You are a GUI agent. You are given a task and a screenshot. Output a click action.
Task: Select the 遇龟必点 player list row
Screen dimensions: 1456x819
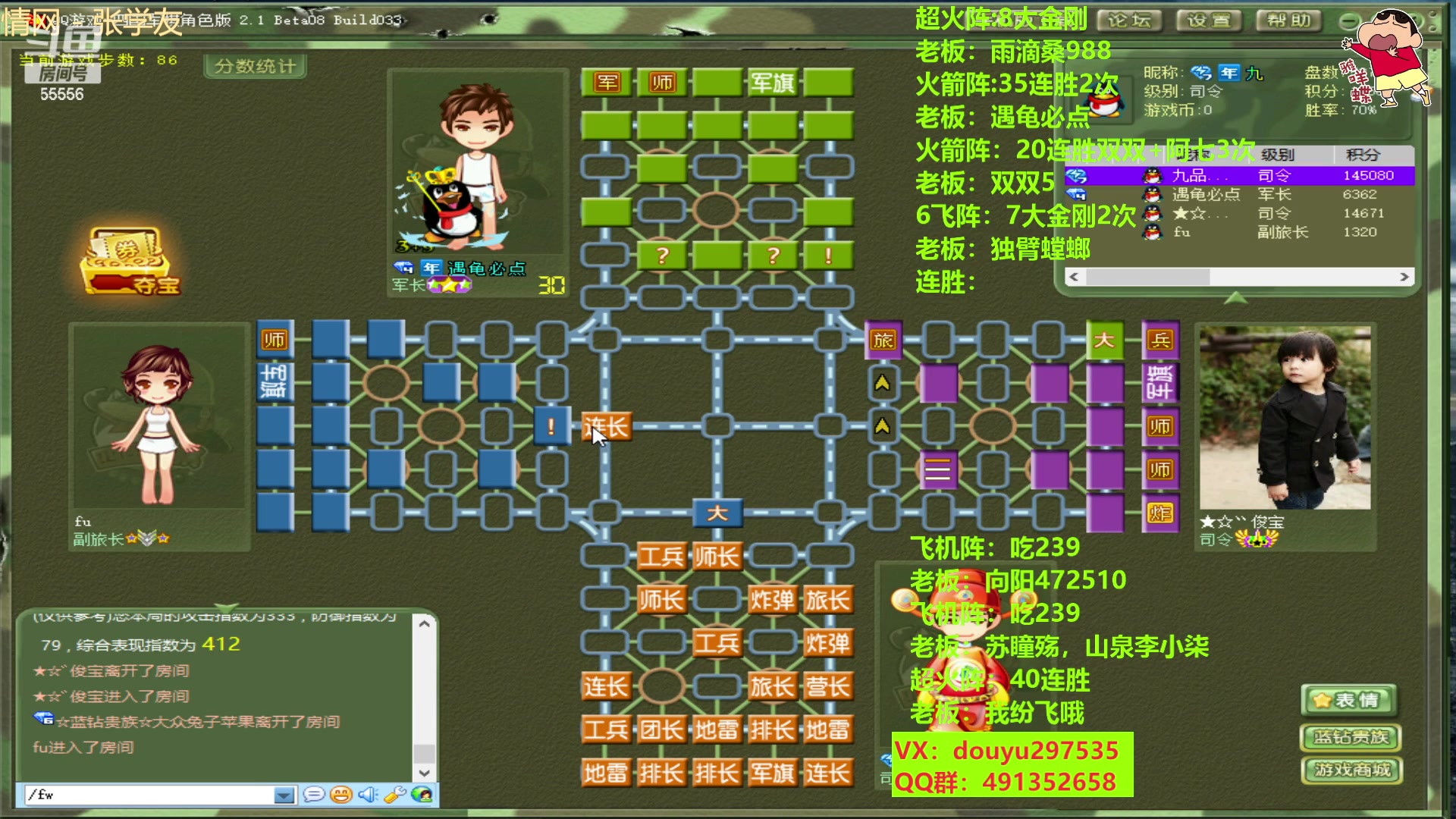coord(1240,194)
